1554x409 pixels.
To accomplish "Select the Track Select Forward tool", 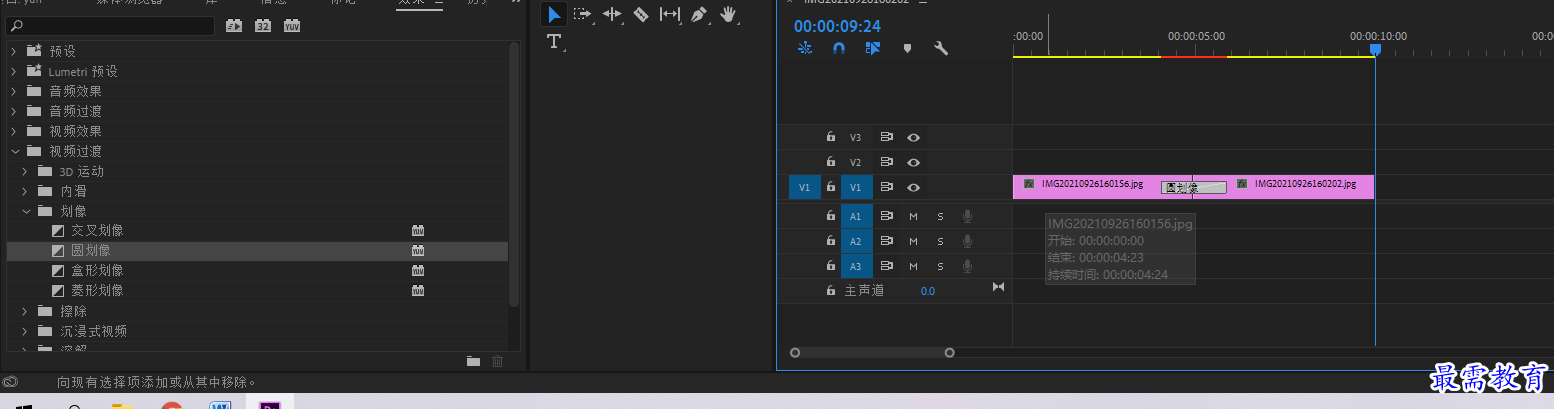I will (583, 15).
